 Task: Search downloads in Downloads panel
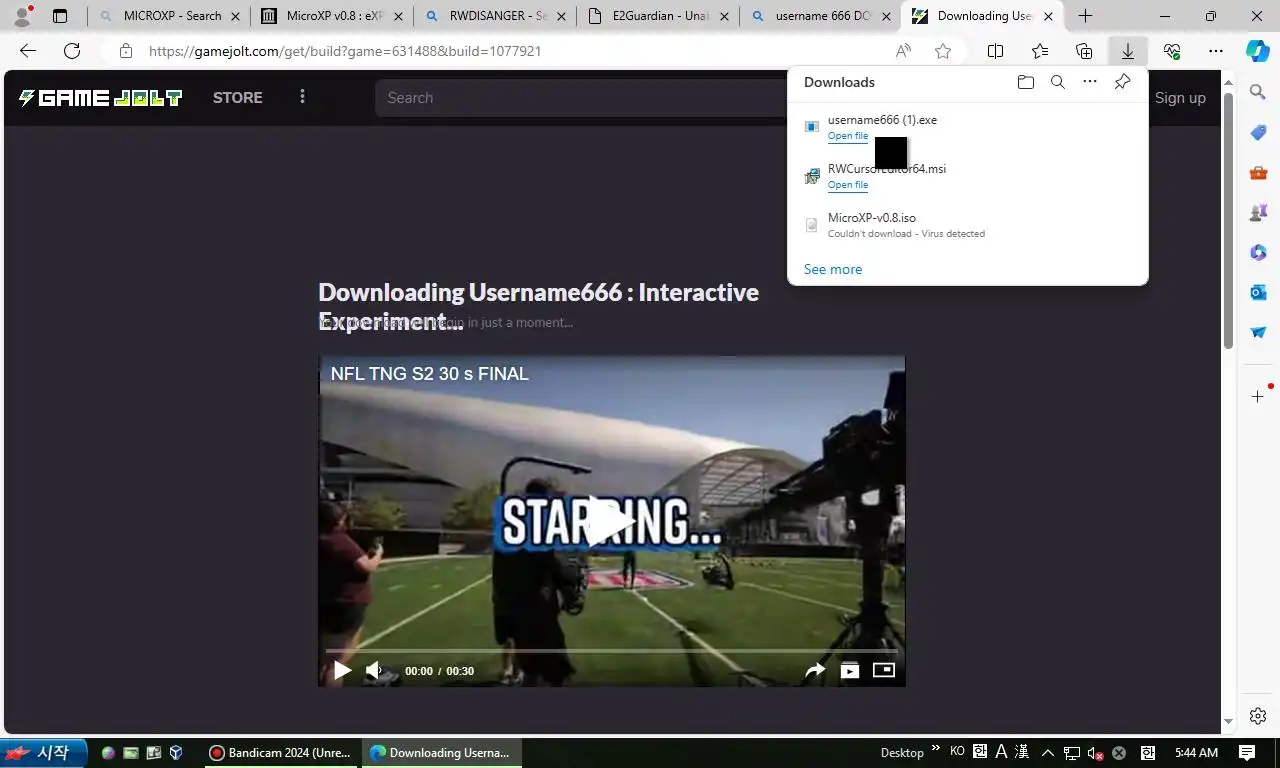click(x=1057, y=82)
